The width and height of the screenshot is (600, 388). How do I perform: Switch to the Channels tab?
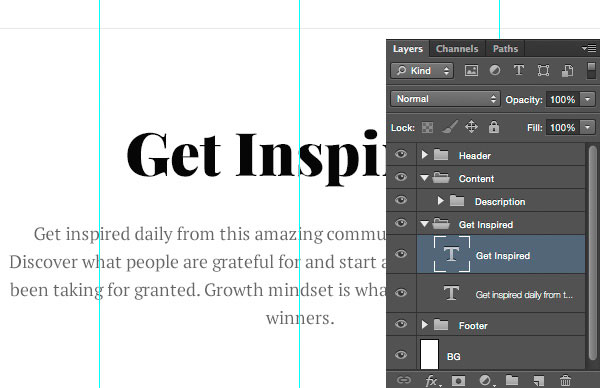[457, 49]
